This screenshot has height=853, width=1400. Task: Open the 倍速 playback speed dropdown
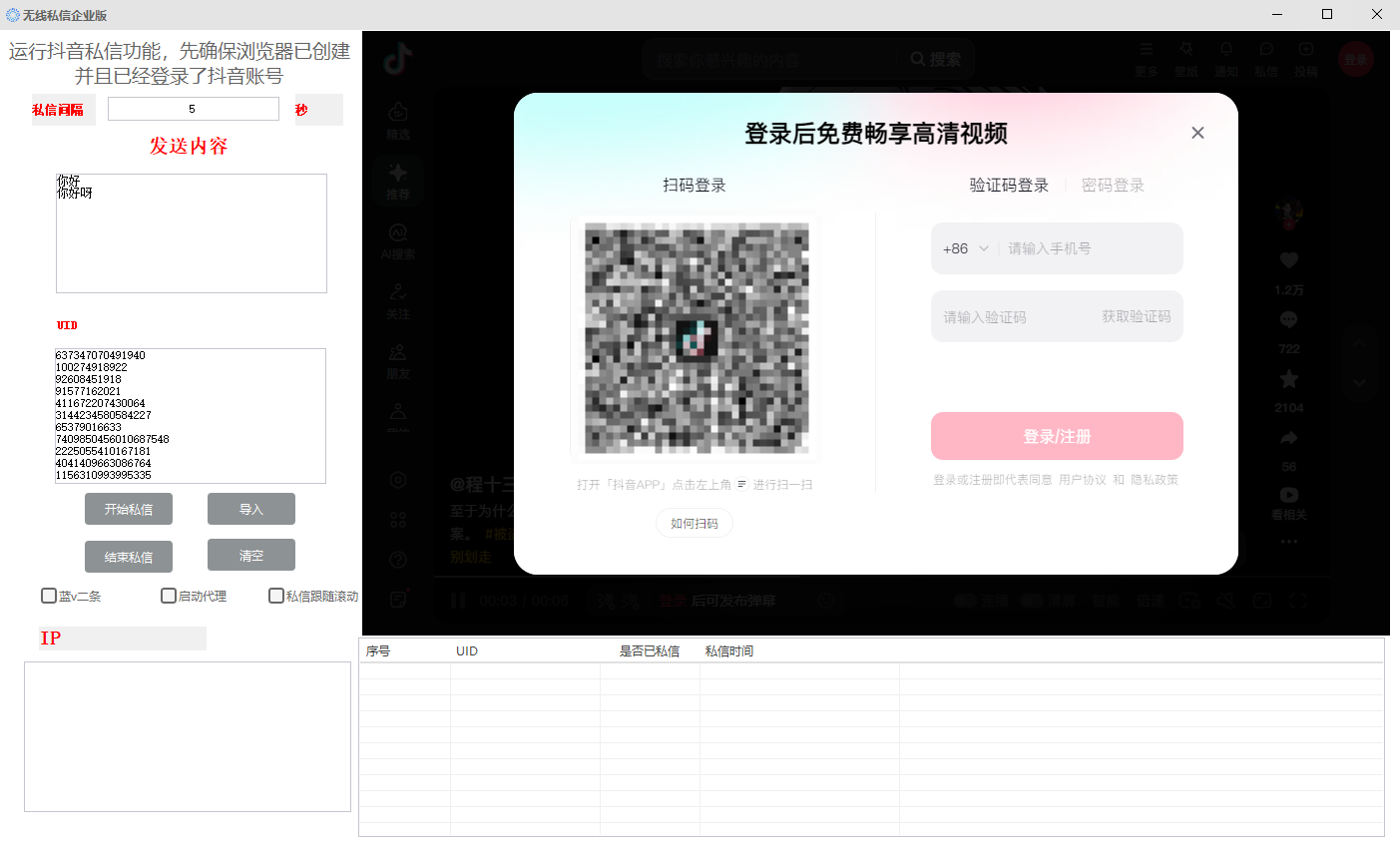[x=1151, y=601]
